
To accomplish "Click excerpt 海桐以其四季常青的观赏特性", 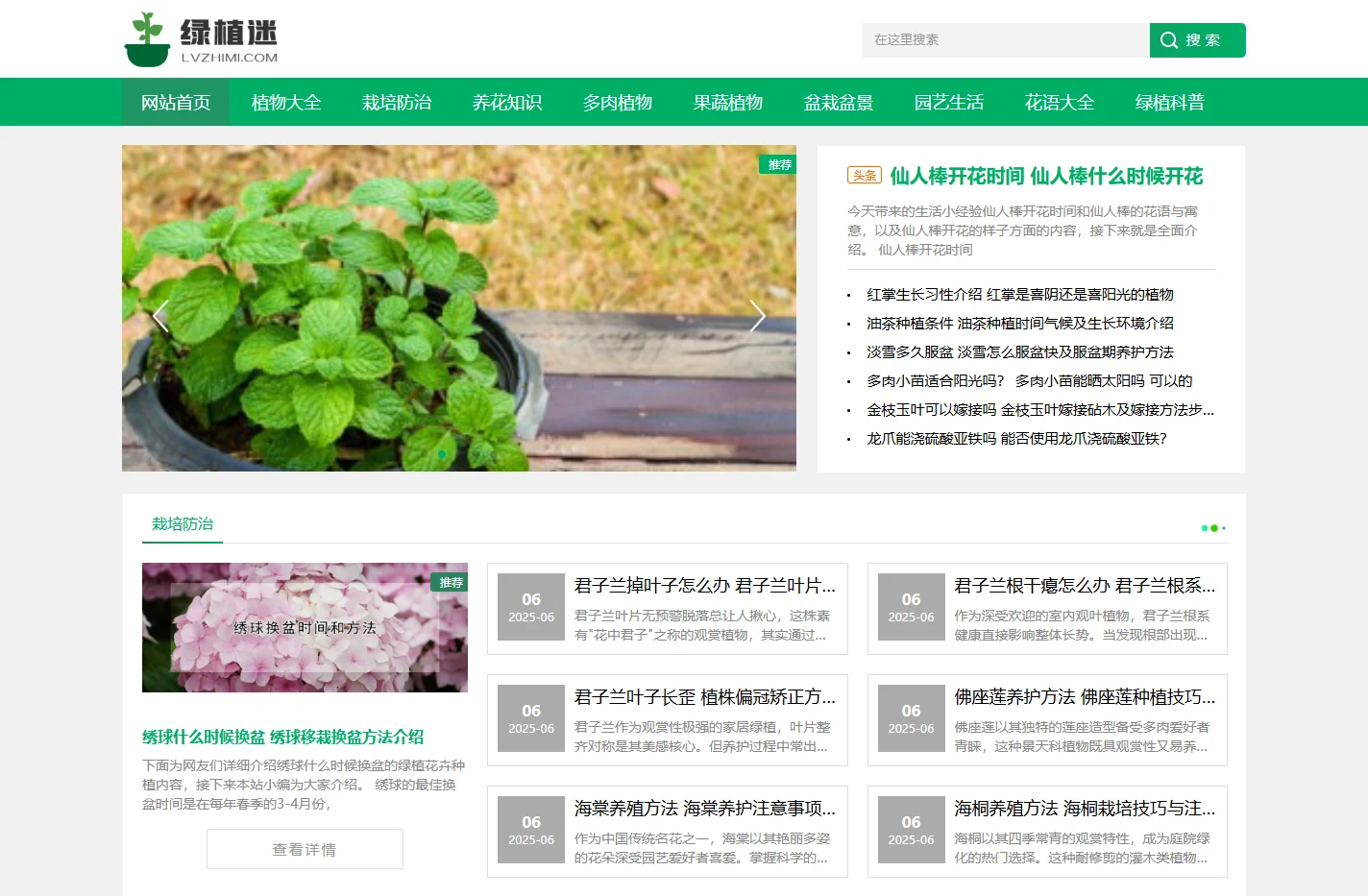I will click(1082, 848).
